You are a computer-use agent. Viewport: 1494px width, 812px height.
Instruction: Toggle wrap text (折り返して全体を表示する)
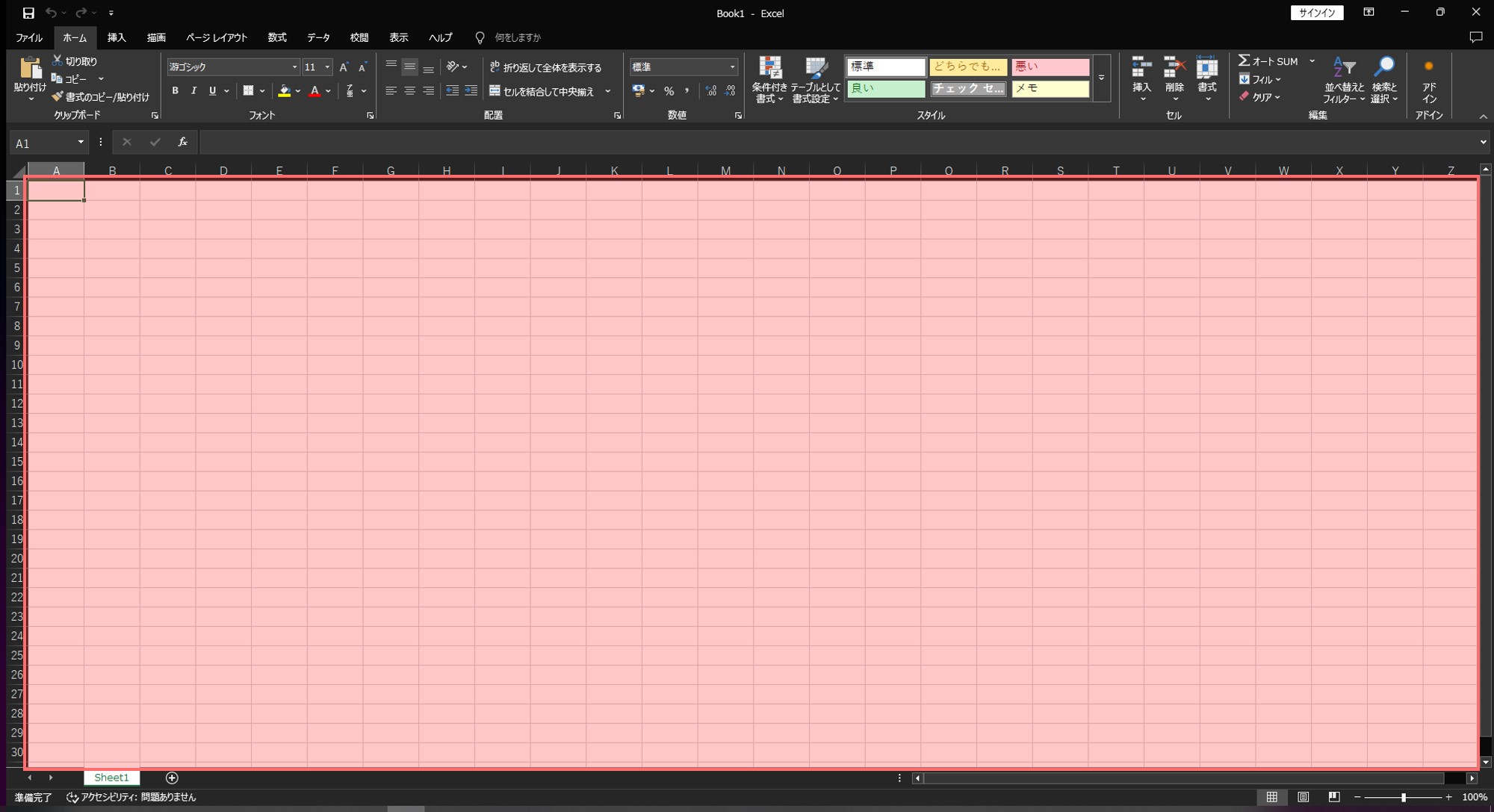point(546,67)
